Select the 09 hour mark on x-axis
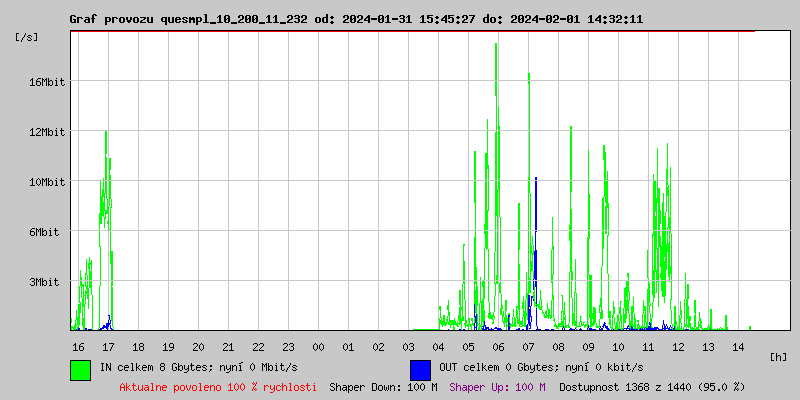Viewport: 800px width, 400px height. point(588,346)
